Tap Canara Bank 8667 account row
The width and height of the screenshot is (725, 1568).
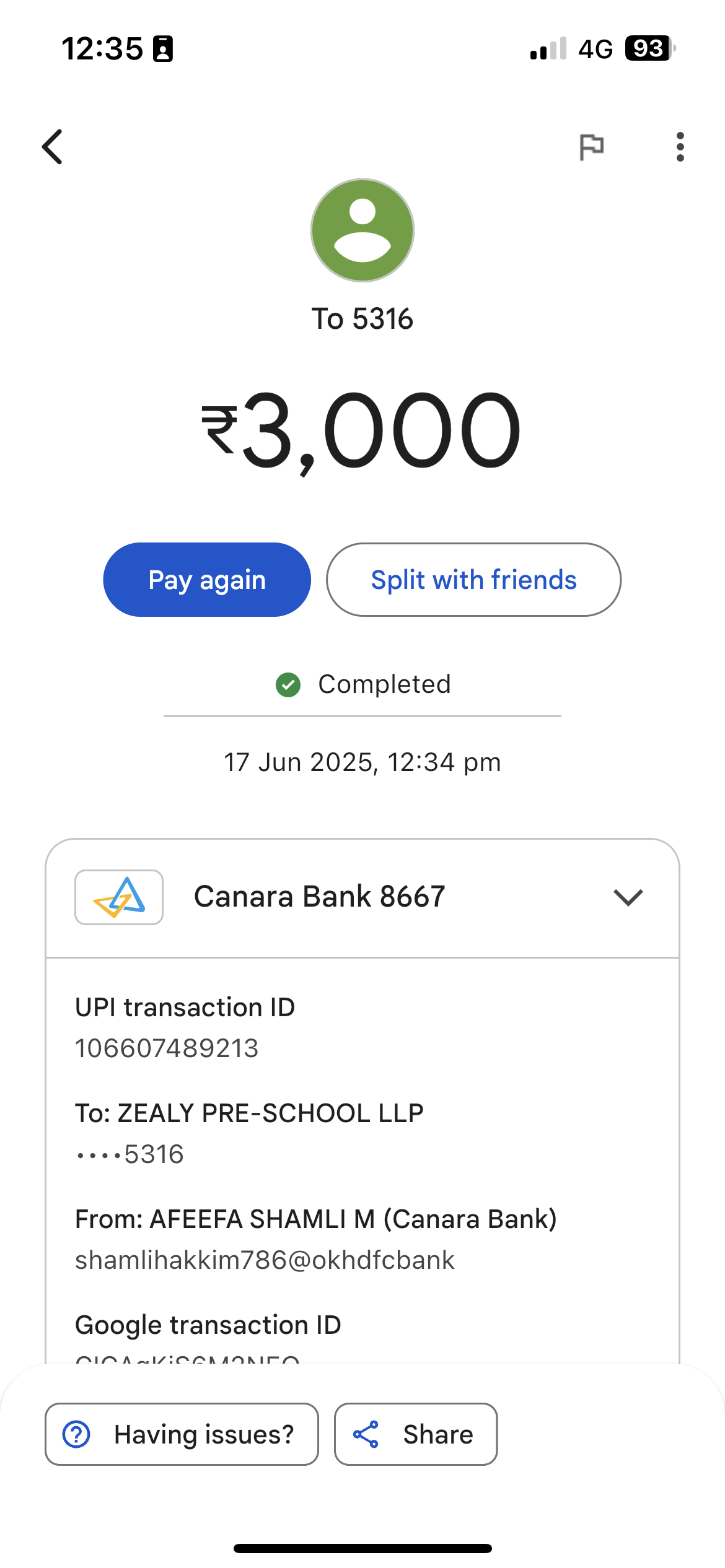320,897
